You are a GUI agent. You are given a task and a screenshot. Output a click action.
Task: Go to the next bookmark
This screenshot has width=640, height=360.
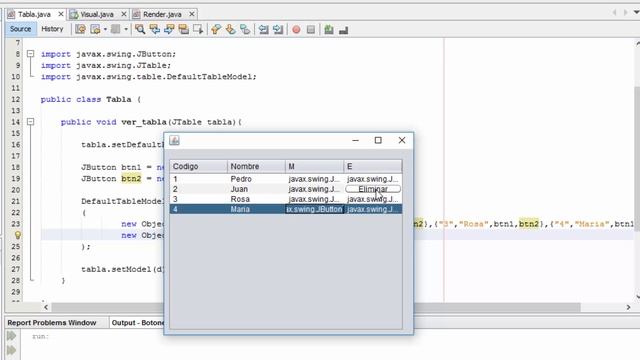[x=231, y=29]
